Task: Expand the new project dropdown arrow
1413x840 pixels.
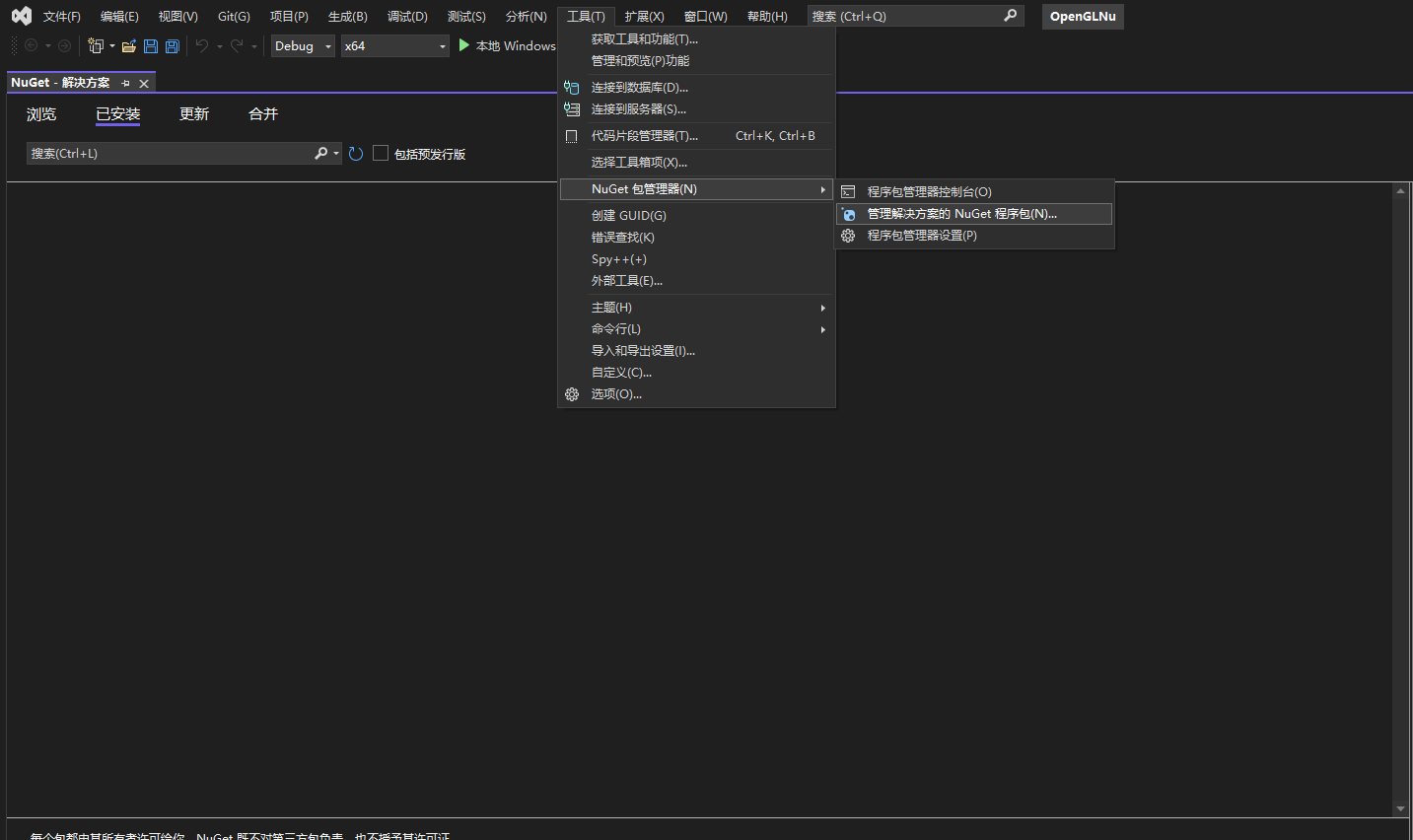Action: tap(112, 45)
